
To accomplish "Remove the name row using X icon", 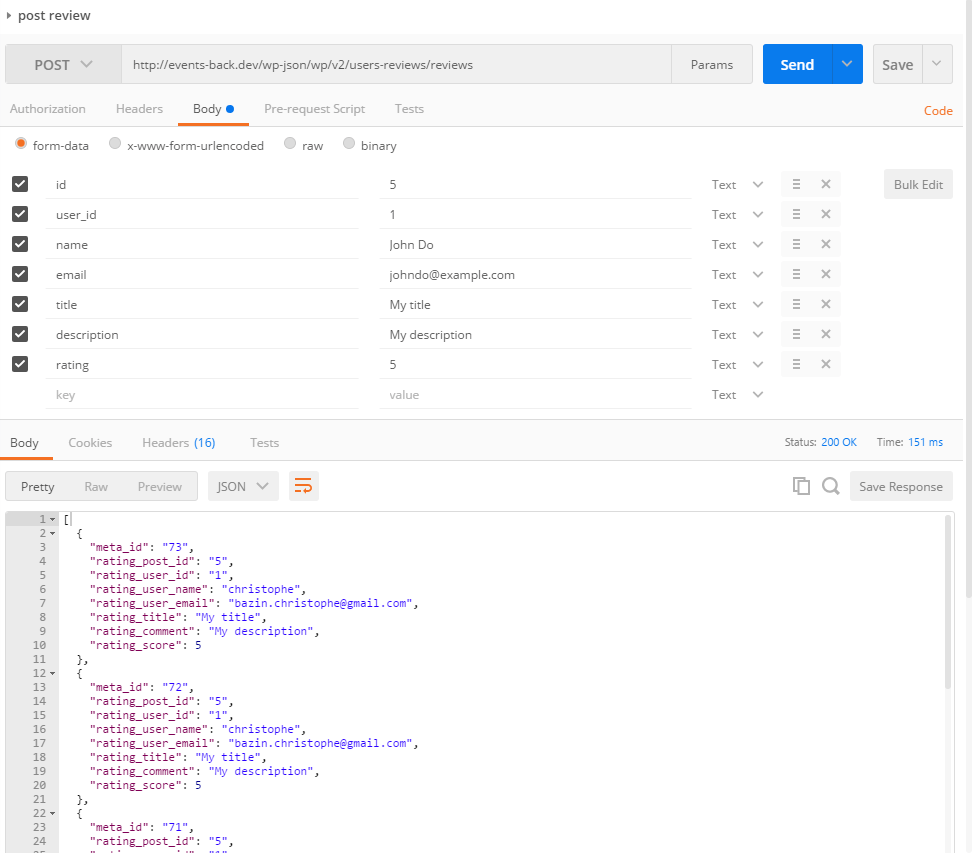I will 825,244.
